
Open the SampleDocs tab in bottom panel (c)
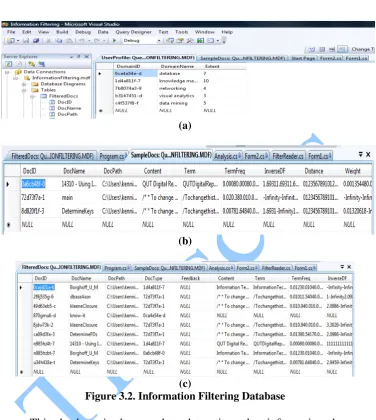pos(169,268)
